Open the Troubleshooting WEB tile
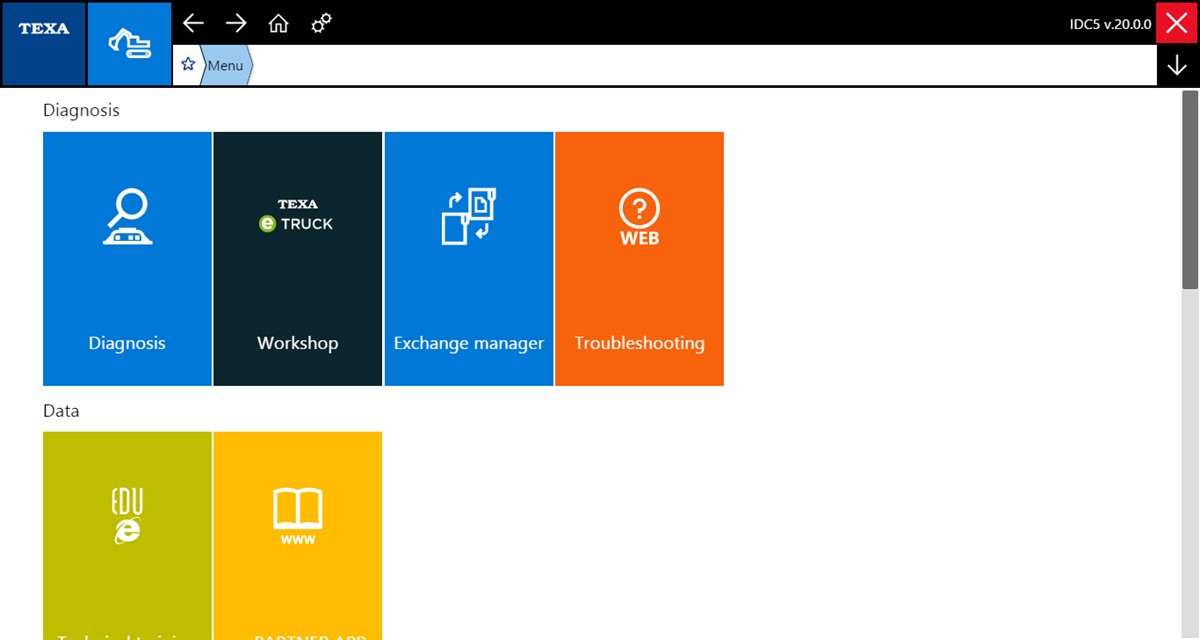1200x640 pixels. (639, 258)
